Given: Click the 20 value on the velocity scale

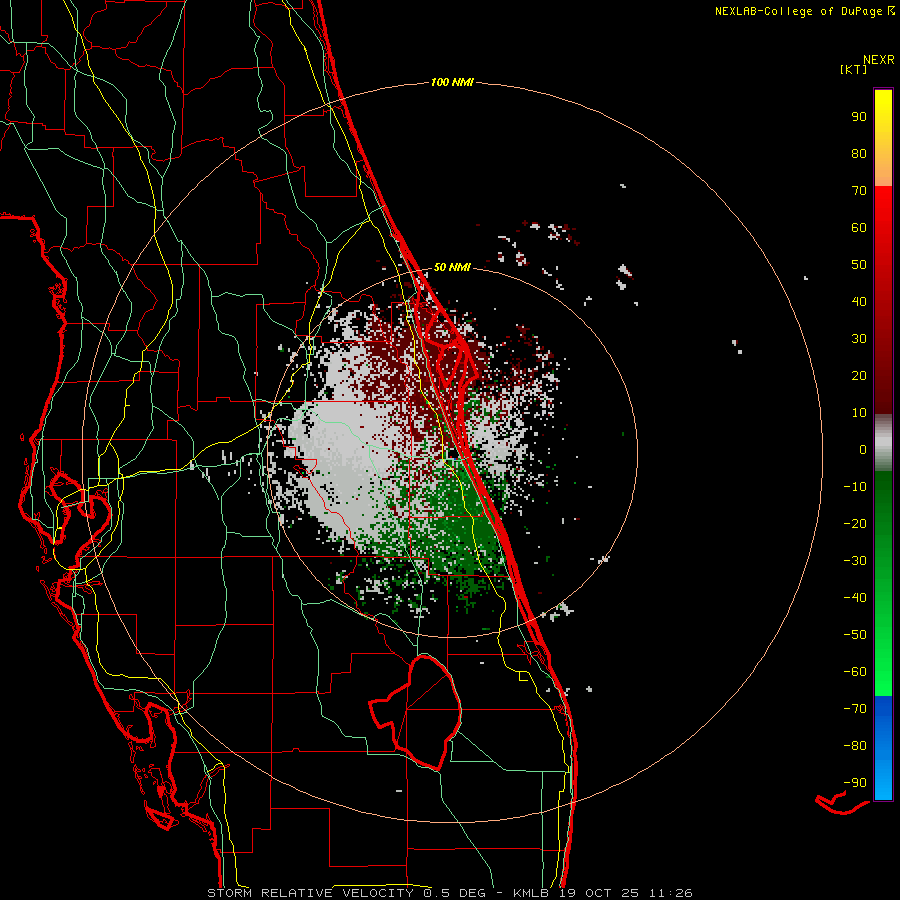Looking at the screenshot, I should [x=859, y=376].
